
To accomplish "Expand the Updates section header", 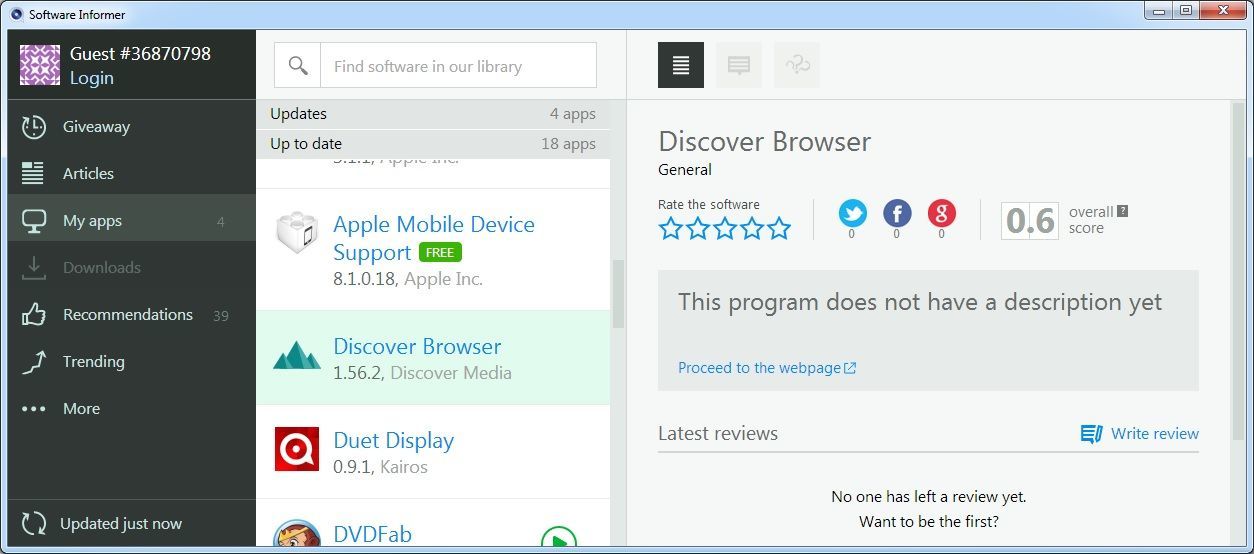I will (433, 114).
